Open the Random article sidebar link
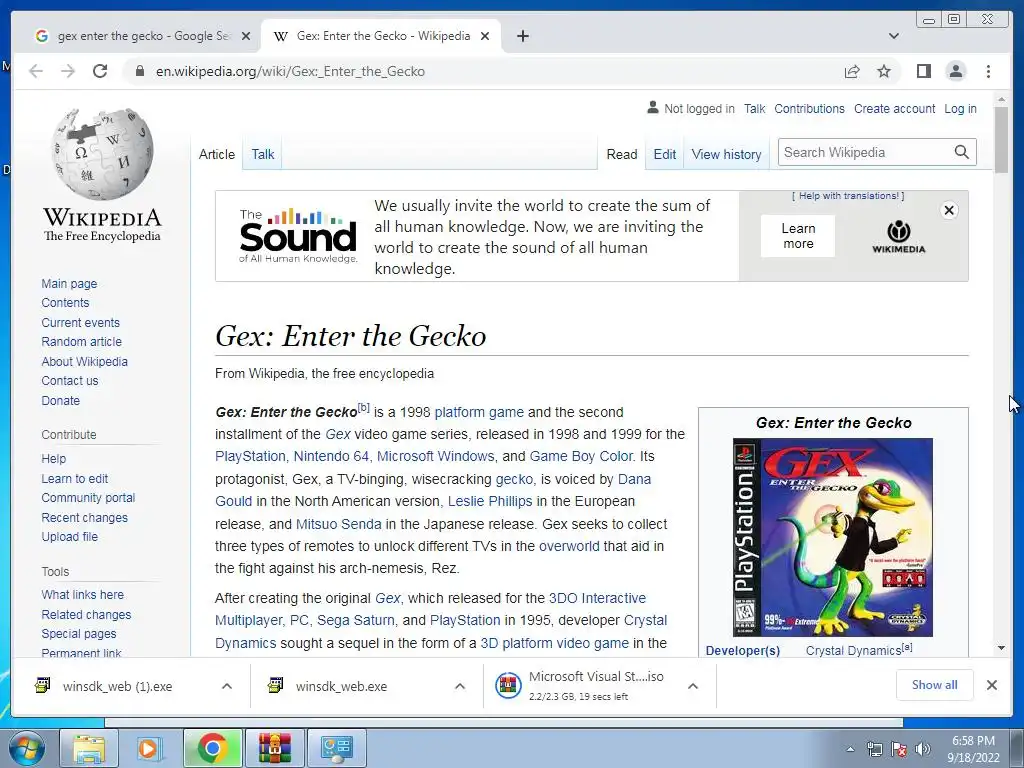The image size is (1024, 768). click(82, 342)
